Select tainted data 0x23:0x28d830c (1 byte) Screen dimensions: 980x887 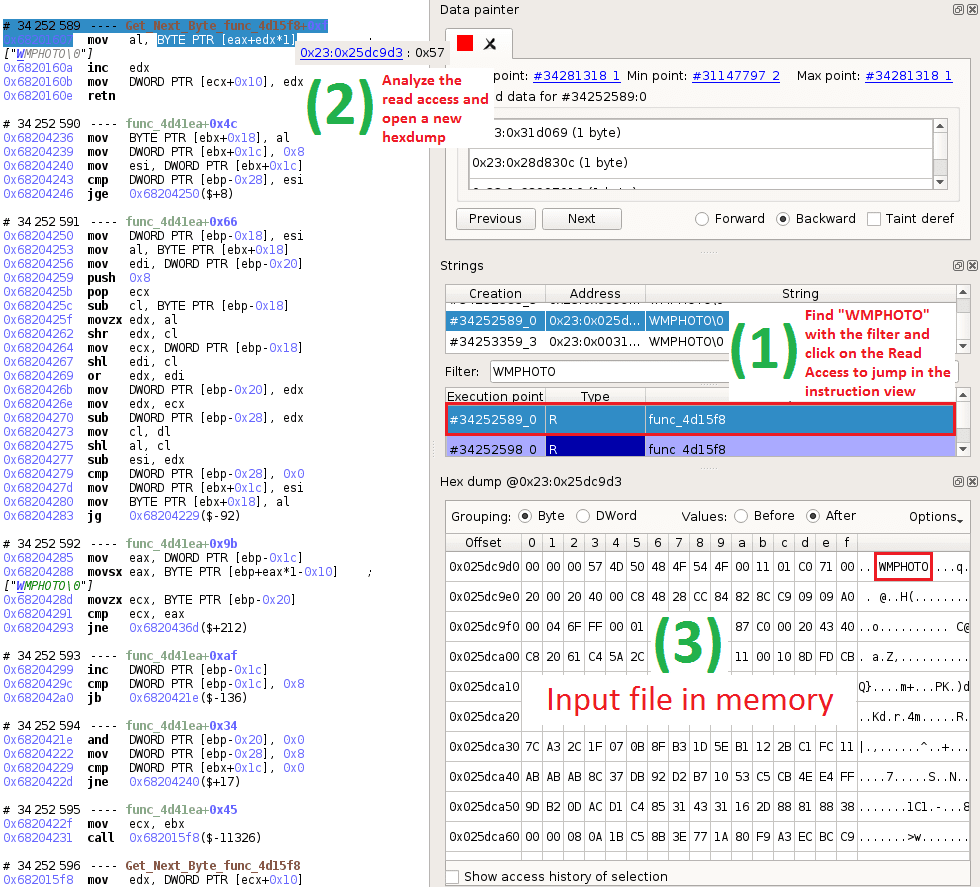pos(700,163)
